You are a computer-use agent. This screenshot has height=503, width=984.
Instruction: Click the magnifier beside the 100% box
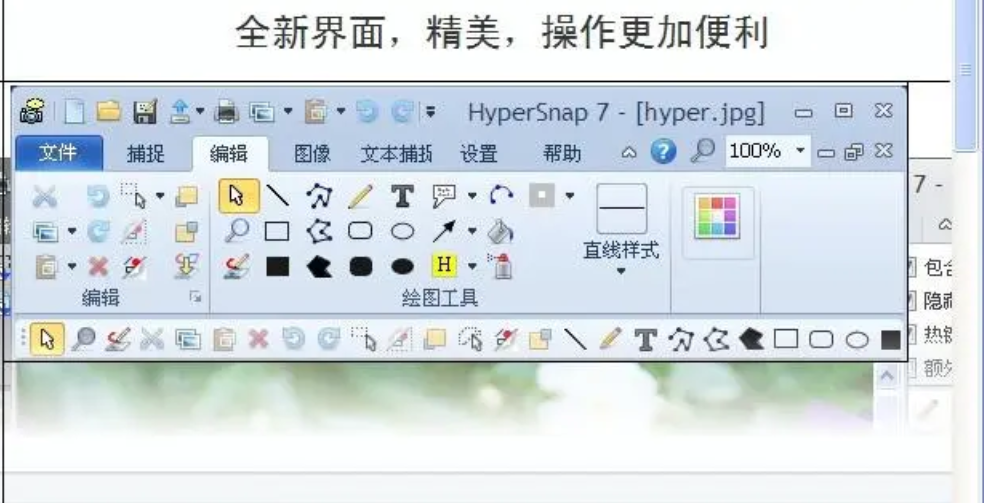[703, 151]
